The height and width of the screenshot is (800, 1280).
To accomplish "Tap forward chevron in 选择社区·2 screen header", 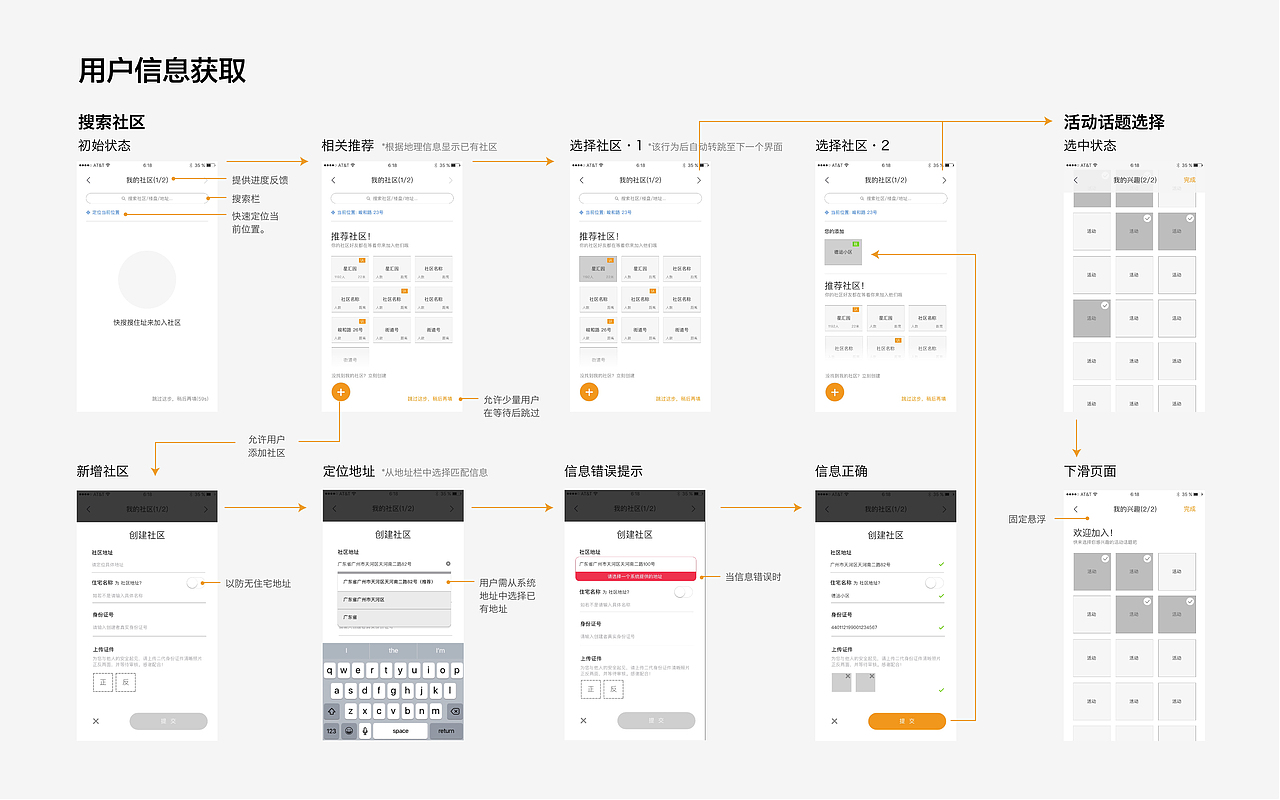I will [944, 180].
